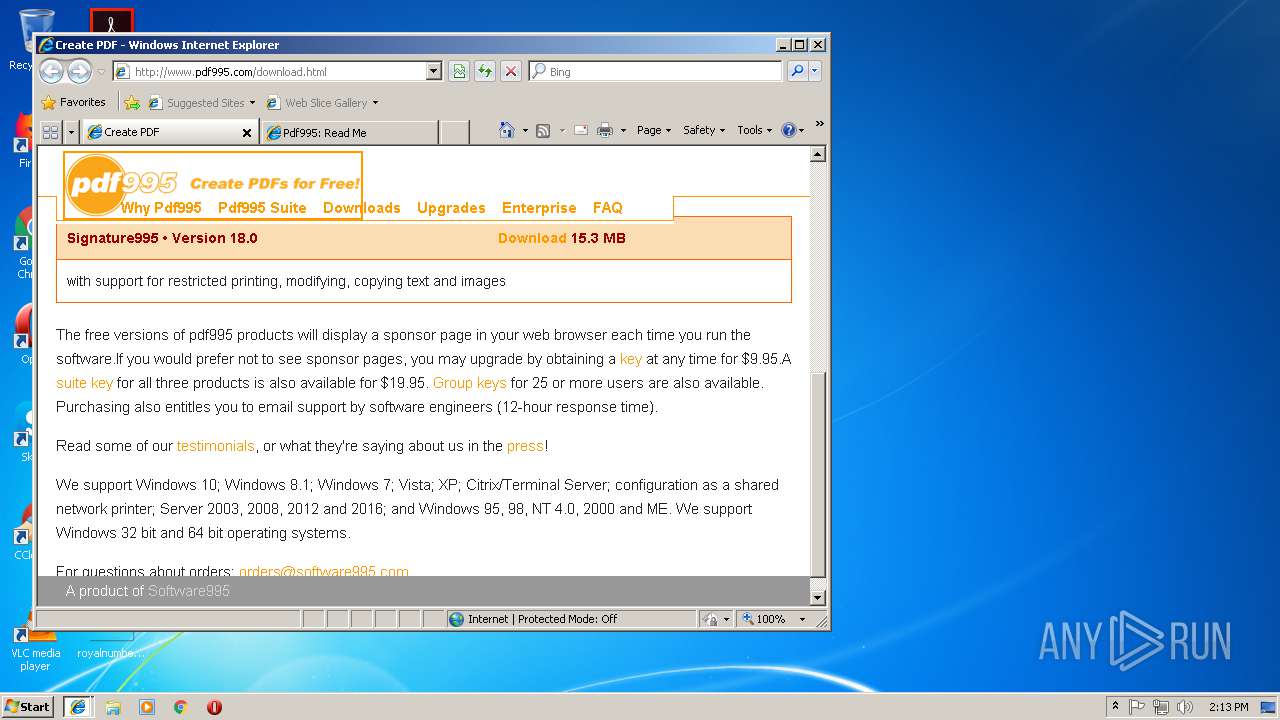
Task: Close the Create PDF tab
Action: point(247,132)
